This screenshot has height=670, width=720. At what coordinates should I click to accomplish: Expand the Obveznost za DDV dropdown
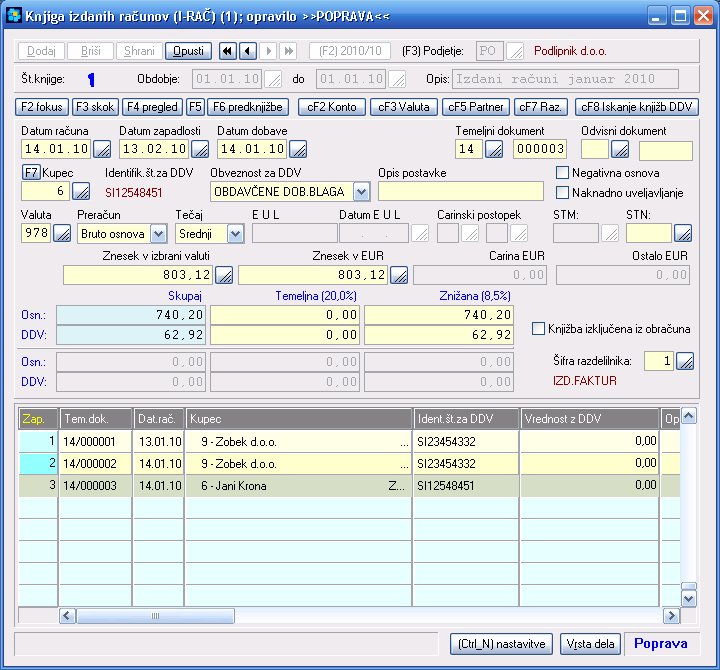[361, 191]
